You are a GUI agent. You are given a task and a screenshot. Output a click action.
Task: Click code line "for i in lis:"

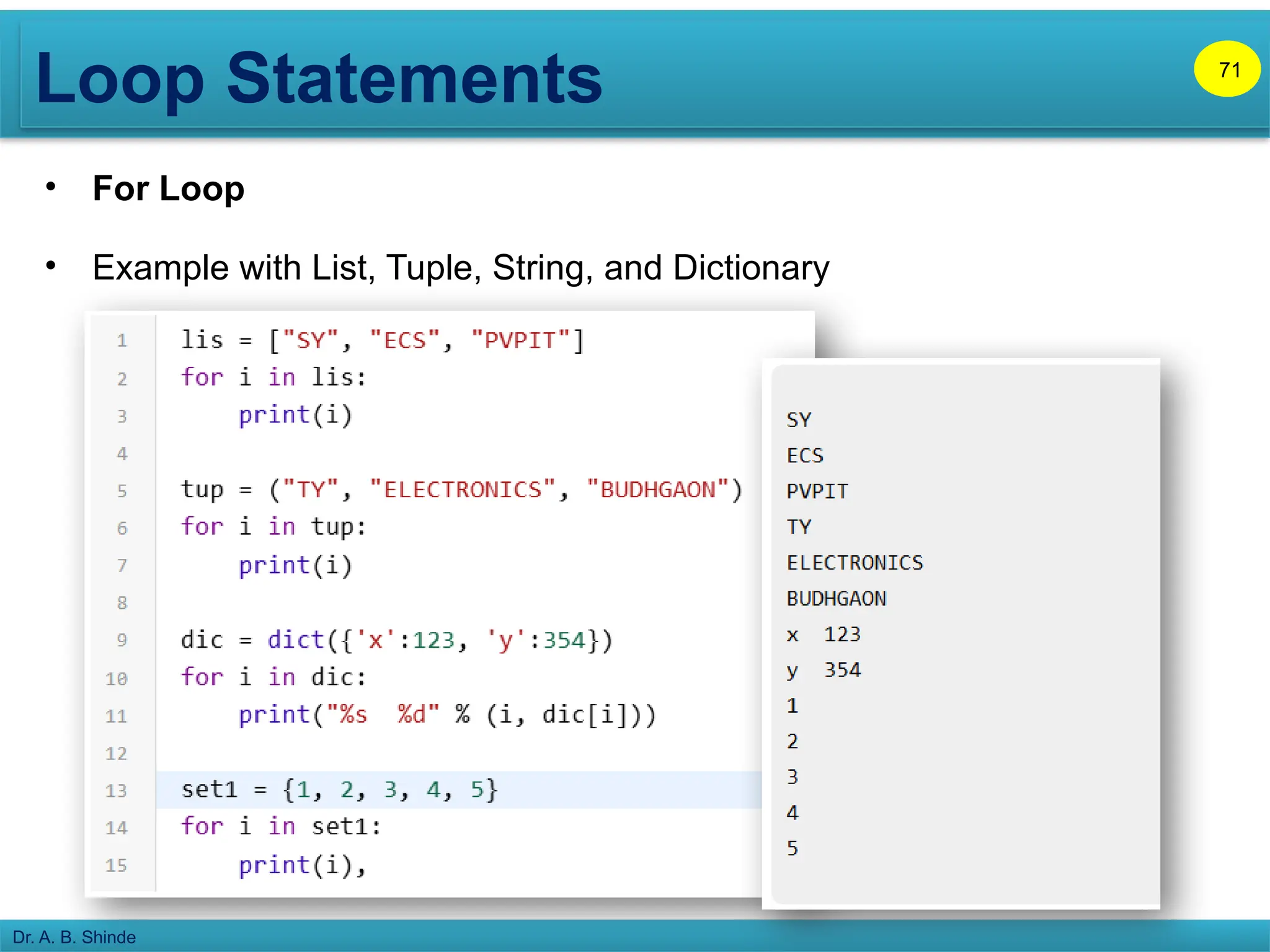273,377
